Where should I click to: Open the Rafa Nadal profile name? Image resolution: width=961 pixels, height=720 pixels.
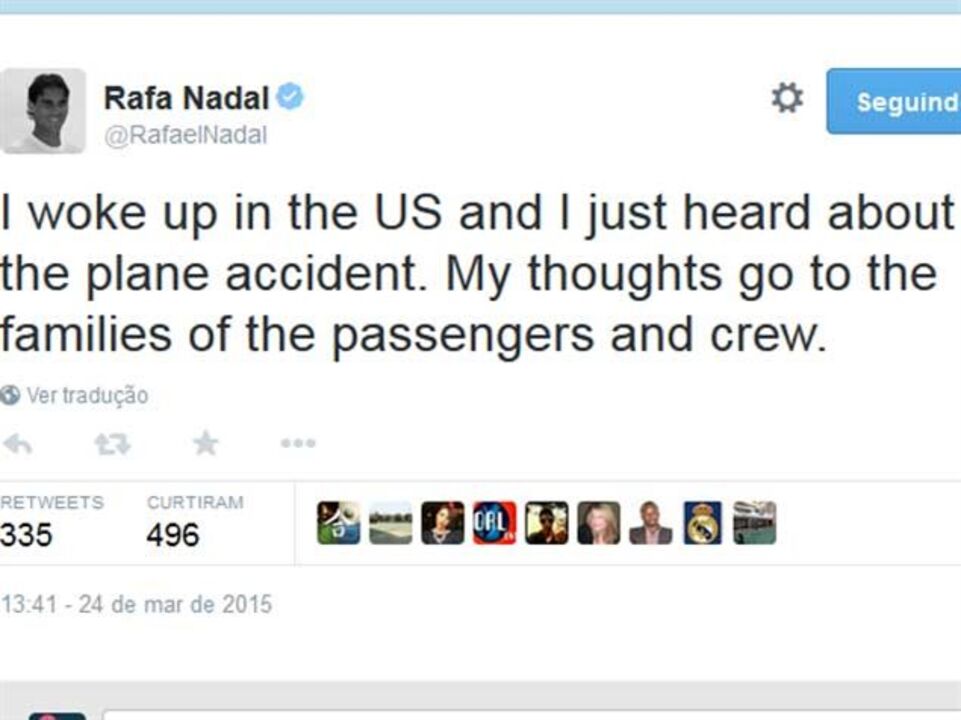tap(186, 98)
